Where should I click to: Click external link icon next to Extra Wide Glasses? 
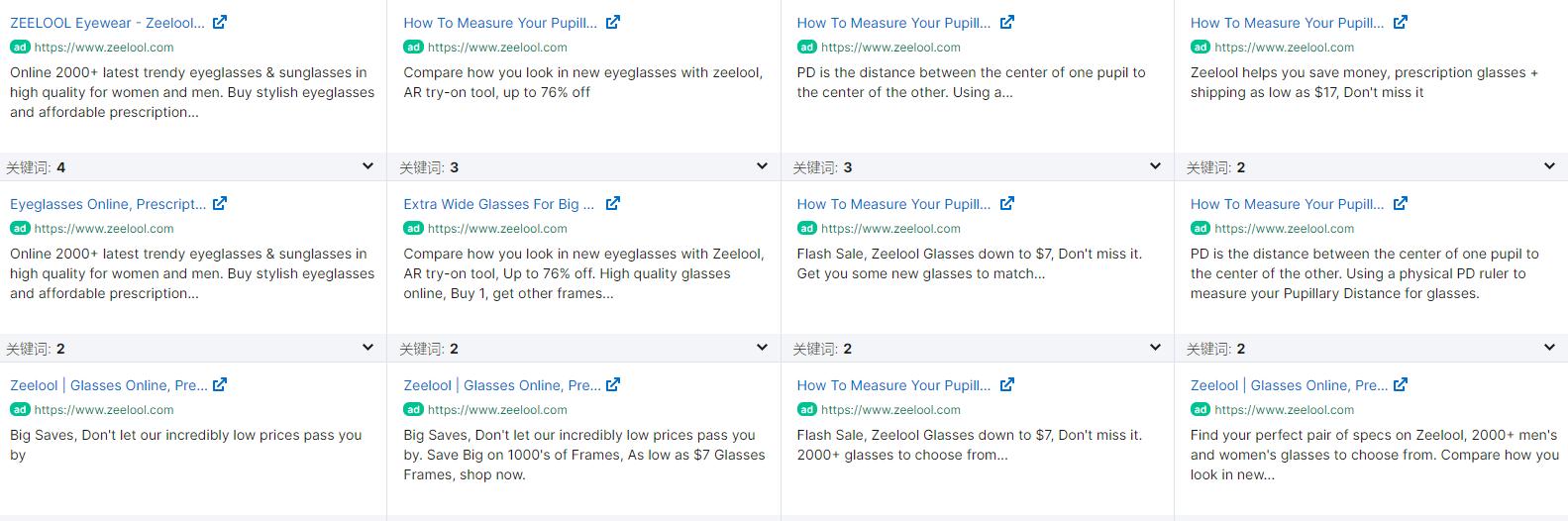click(x=613, y=203)
